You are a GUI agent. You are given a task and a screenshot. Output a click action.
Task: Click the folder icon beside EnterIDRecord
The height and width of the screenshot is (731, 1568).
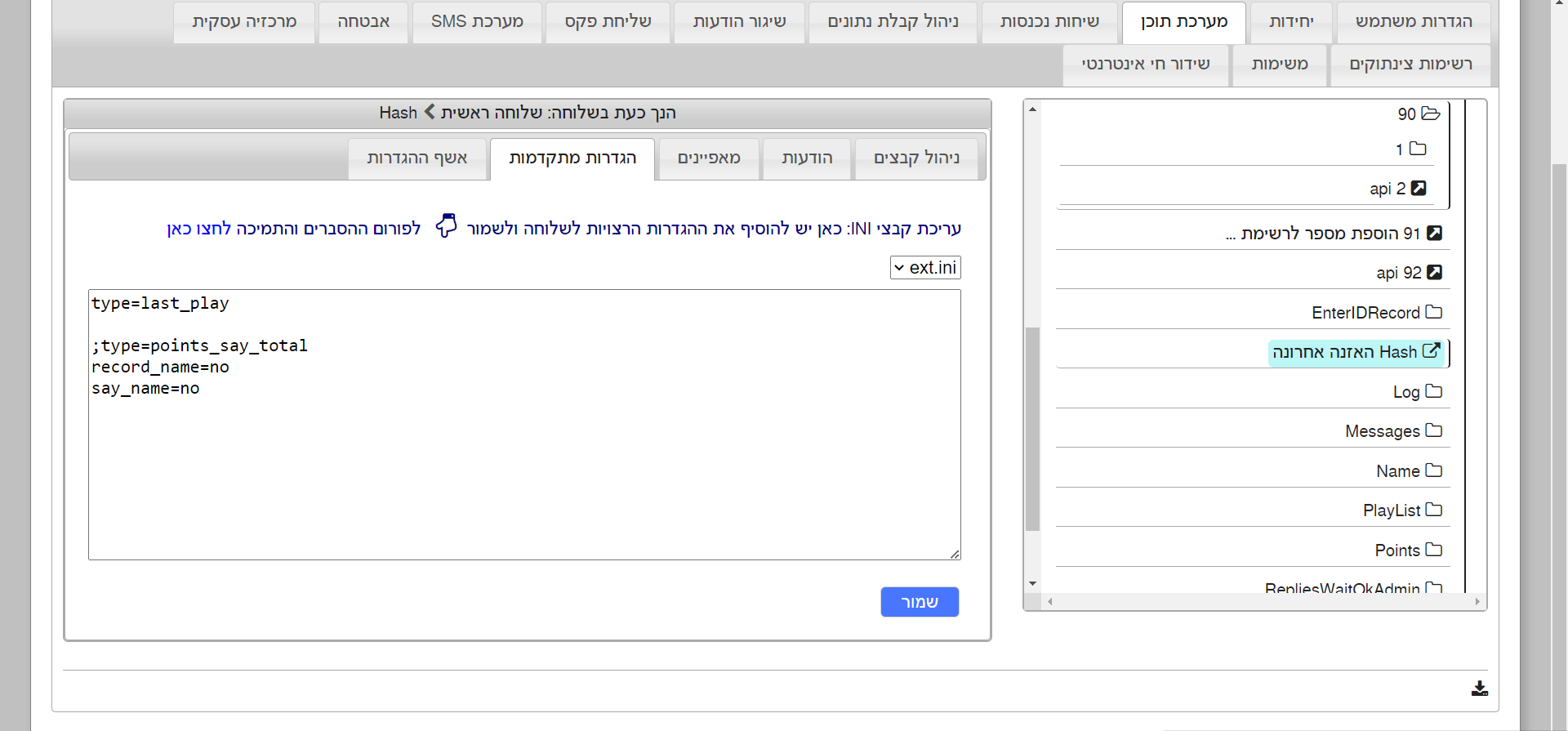(1433, 312)
